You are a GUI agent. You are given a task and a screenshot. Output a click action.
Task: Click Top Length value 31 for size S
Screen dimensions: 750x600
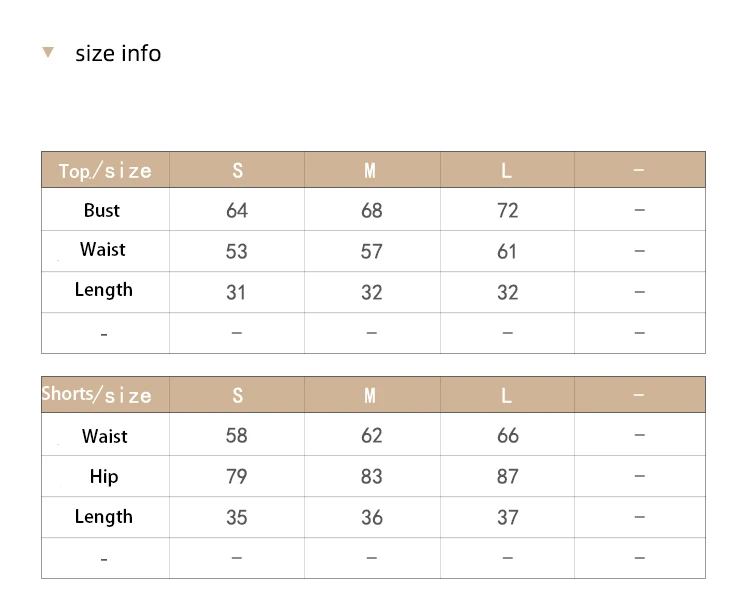tap(236, 292)
